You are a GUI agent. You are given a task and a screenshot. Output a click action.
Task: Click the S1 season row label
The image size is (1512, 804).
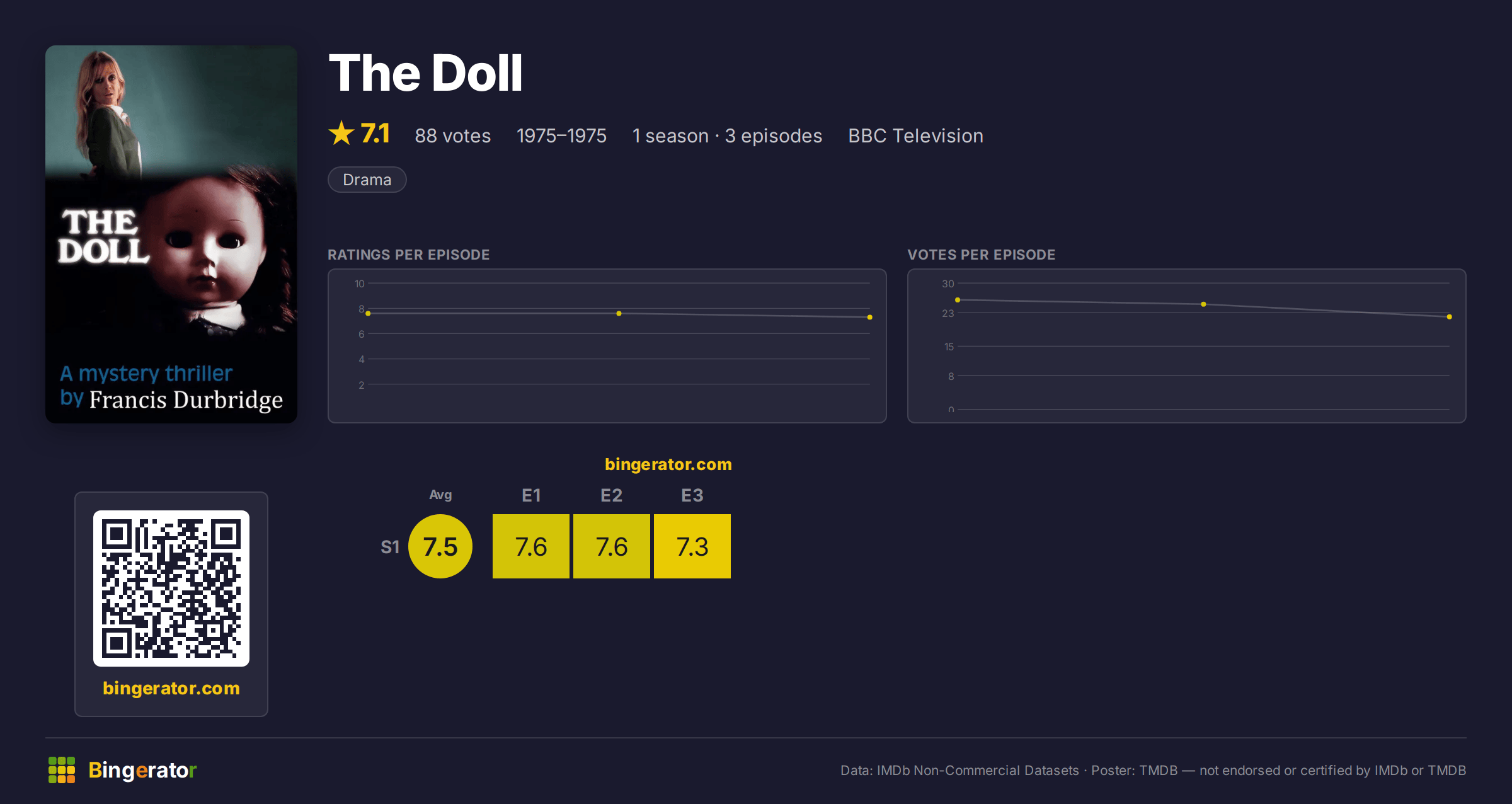[x=390, y=547]
